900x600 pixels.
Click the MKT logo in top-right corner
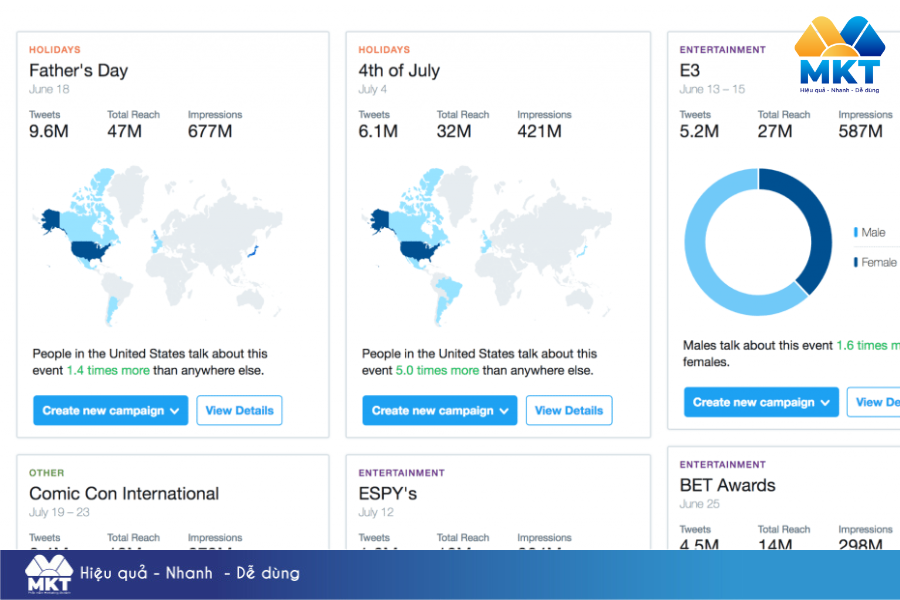click(839, 56)
